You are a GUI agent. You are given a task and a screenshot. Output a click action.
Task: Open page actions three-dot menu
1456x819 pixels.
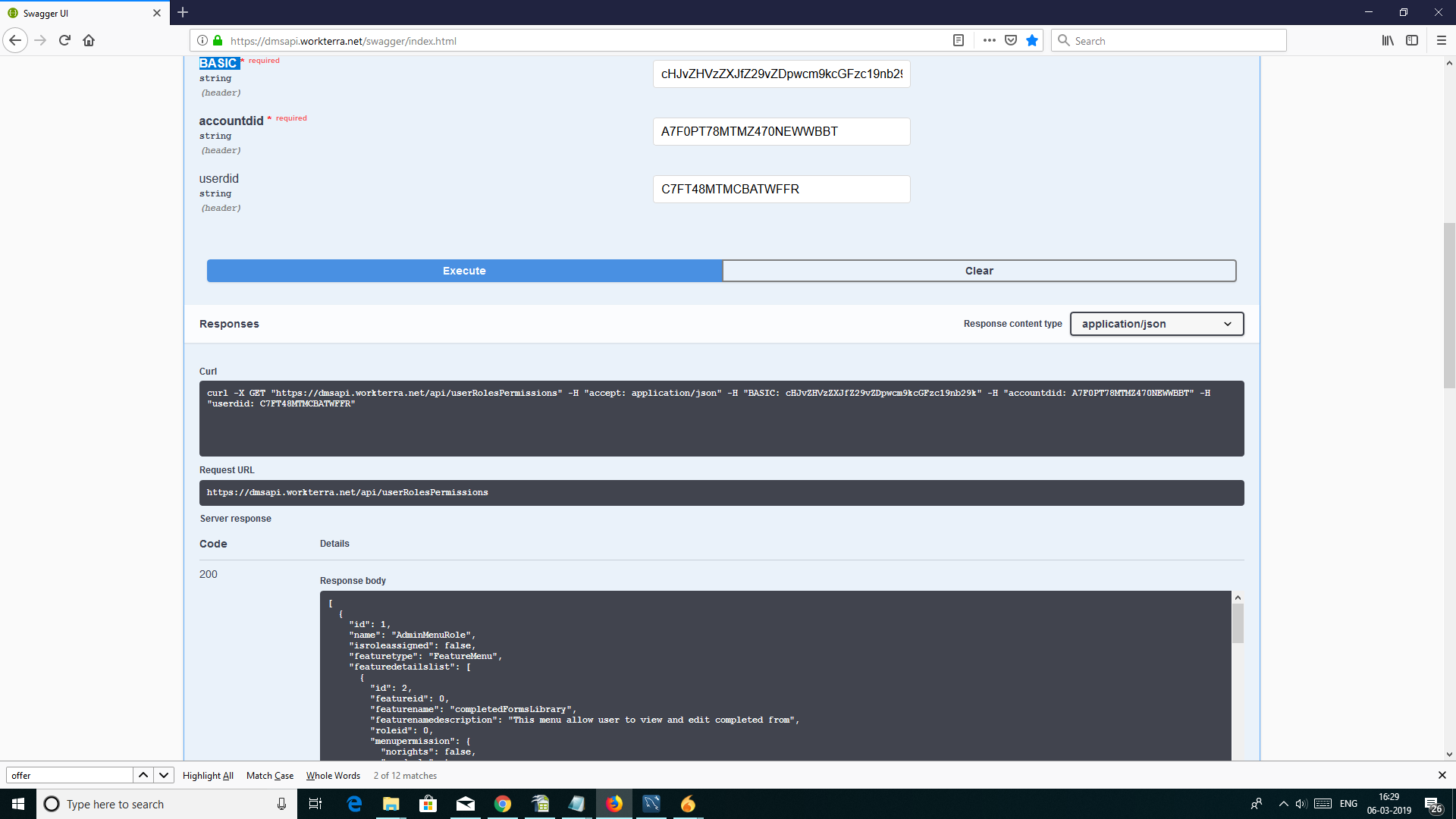[x=989, y=40]
